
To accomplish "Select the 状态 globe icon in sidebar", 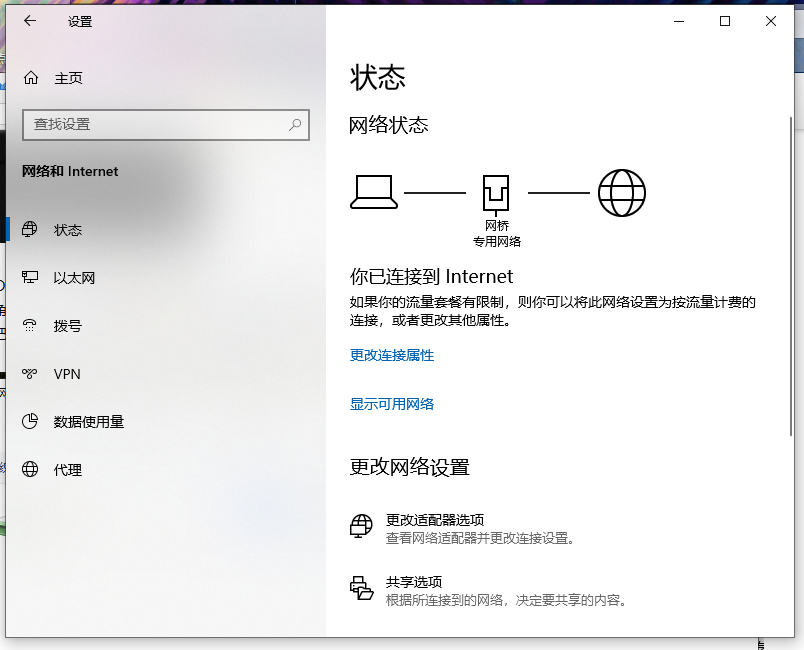I will pos(30,229).
